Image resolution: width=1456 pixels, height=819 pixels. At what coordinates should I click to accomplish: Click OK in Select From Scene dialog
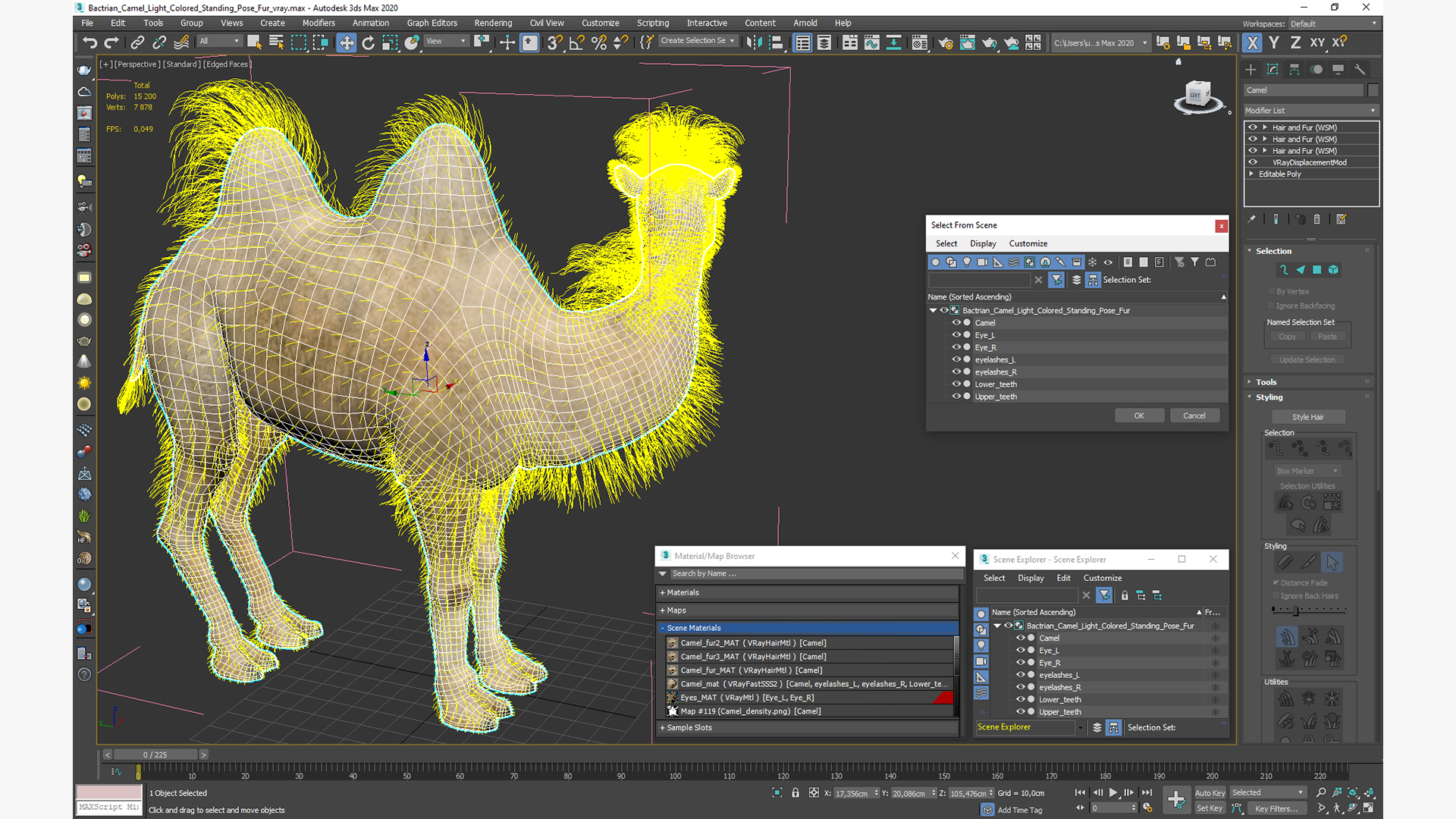pos(1139,416)
